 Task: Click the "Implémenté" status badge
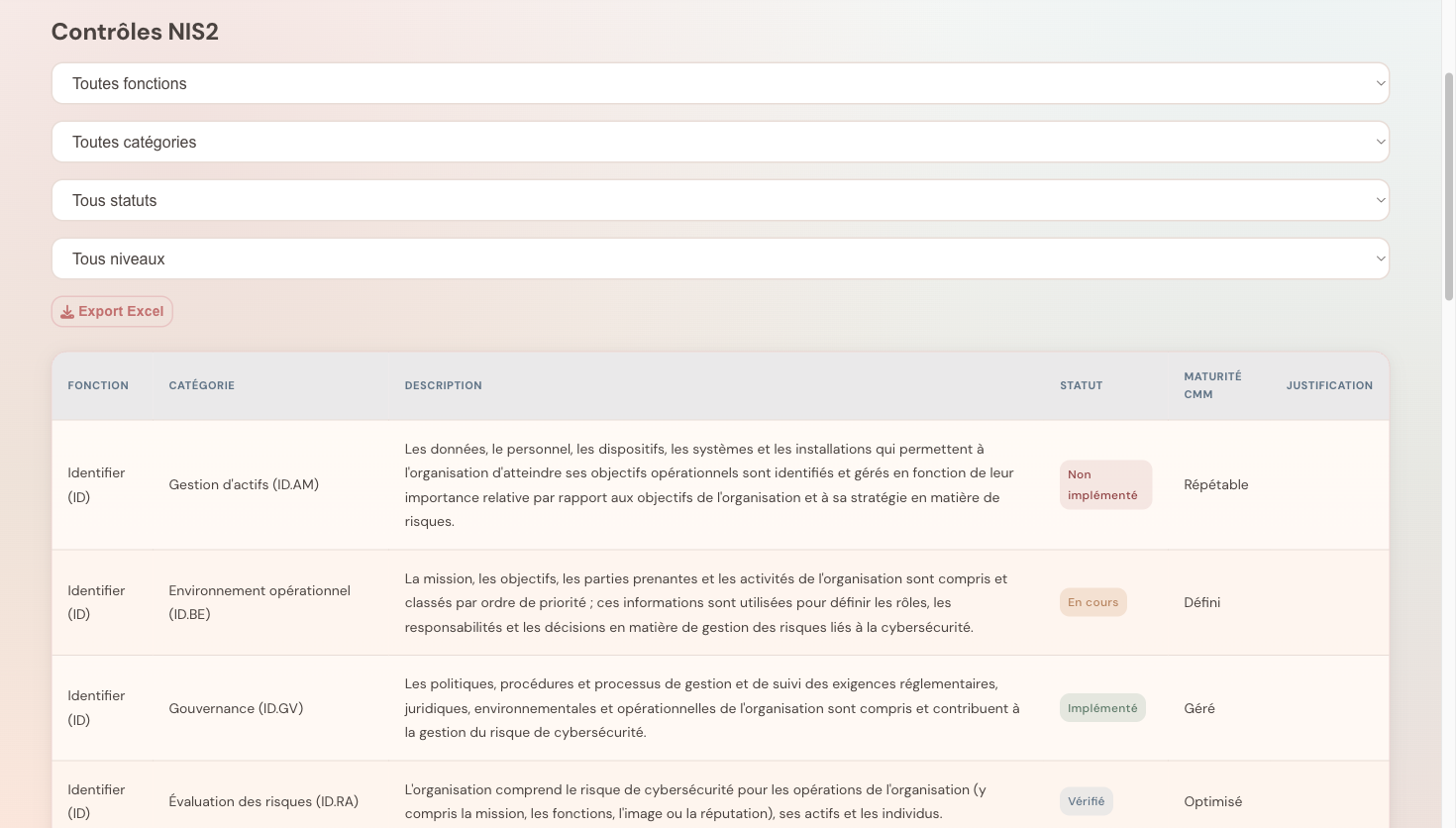(1101, 707)
